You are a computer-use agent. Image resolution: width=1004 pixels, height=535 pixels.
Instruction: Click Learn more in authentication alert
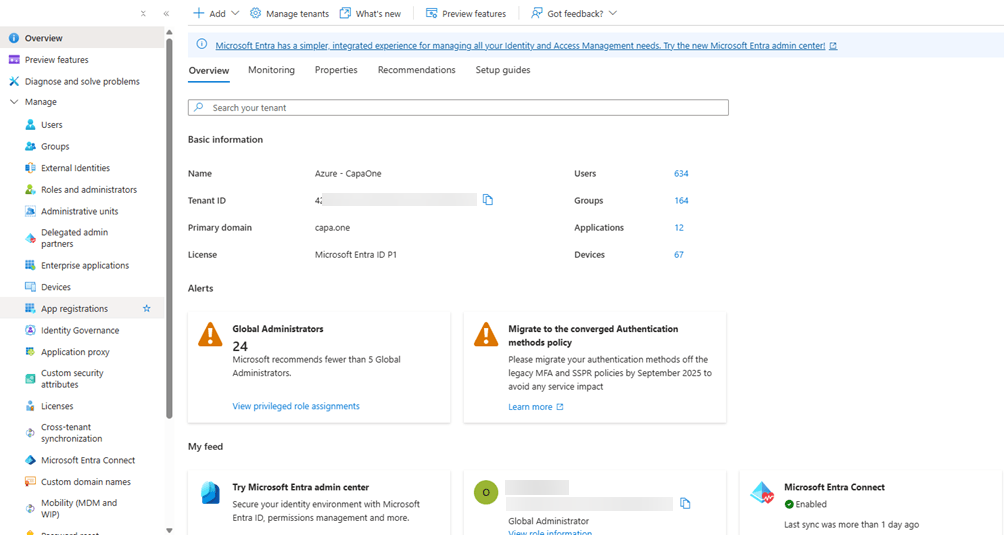pos(535,406)
